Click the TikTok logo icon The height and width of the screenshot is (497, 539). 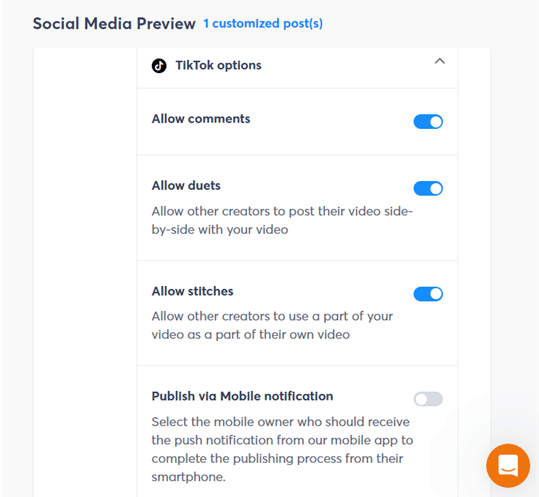pyautogui.click(x=159, y=66)
